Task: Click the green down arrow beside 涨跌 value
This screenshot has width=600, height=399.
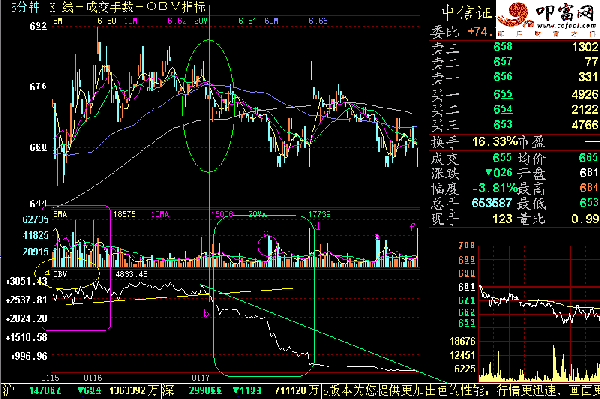Action: pos(489,173)
